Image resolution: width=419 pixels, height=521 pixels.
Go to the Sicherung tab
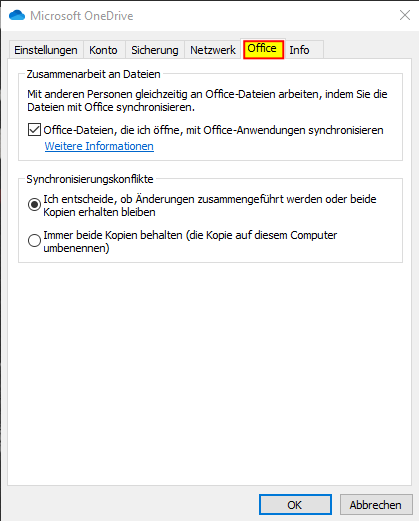pyautogui.click(x=155, y=50)
